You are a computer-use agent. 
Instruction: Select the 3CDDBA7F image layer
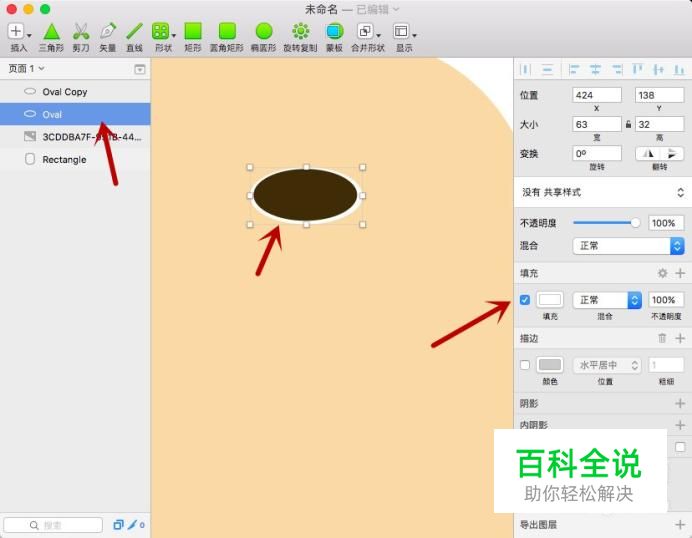tap(75, 137)
